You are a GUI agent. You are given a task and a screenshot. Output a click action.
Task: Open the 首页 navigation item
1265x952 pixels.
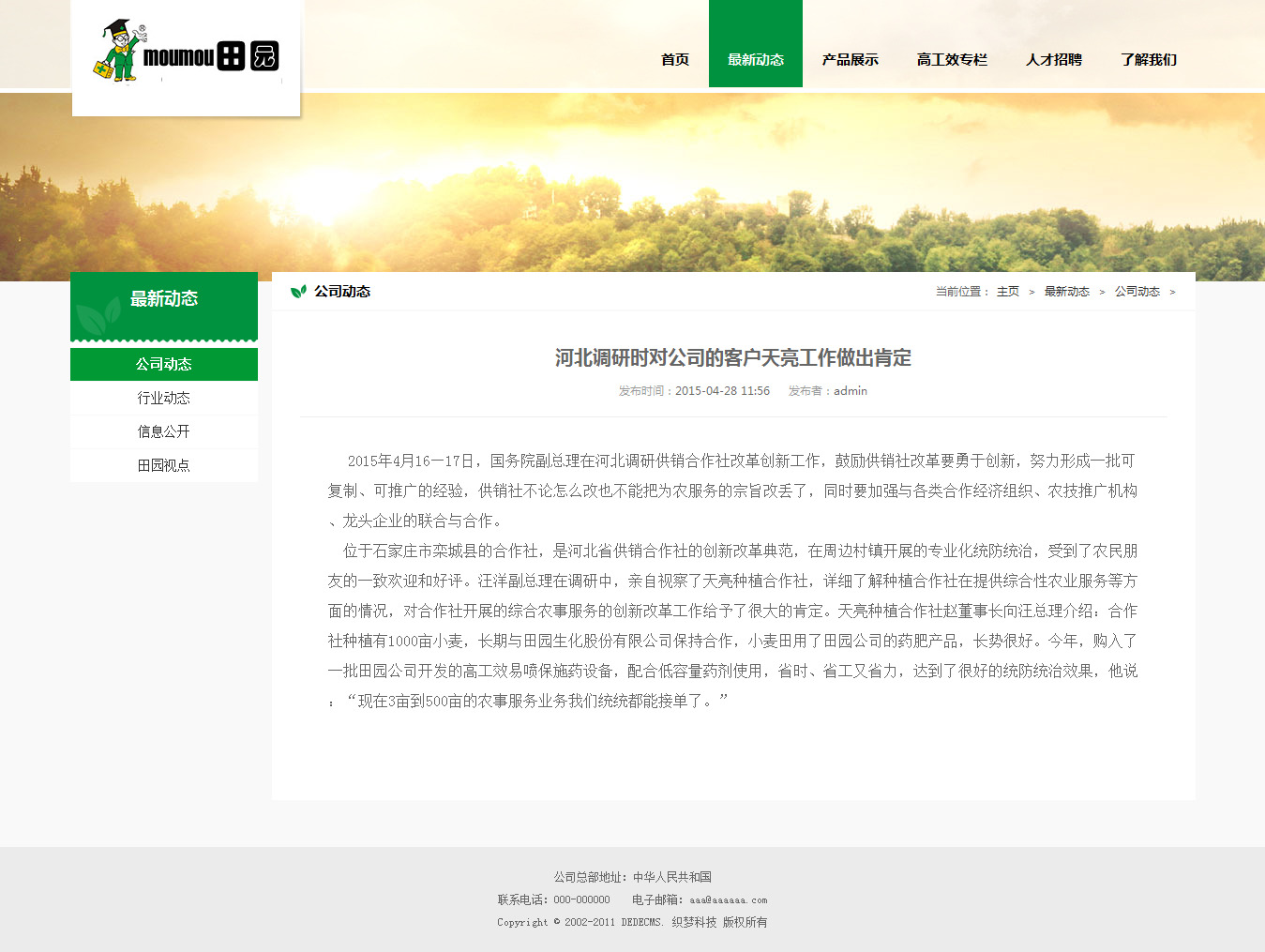coord(675,59)
